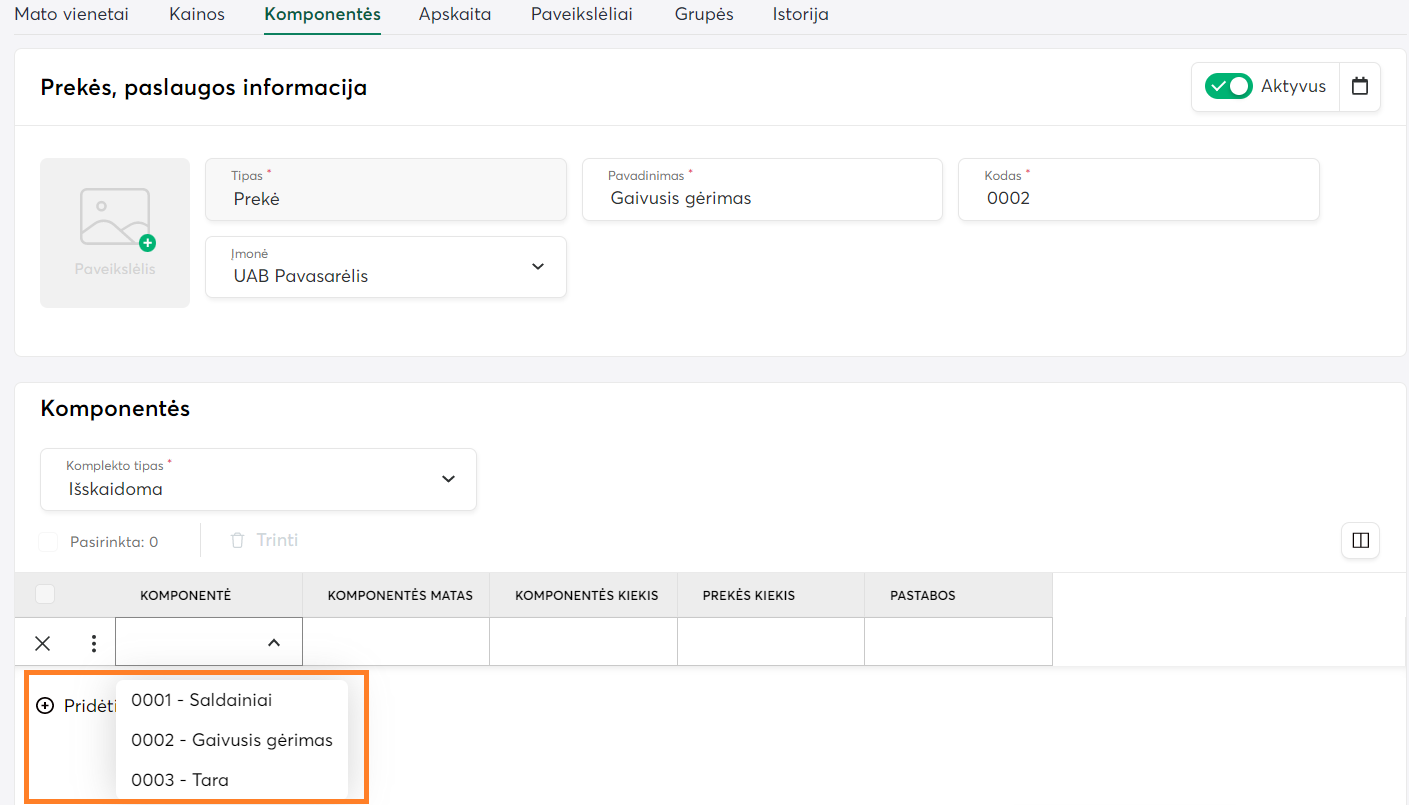Choose 0003 - Tara option

click(180, 780)
